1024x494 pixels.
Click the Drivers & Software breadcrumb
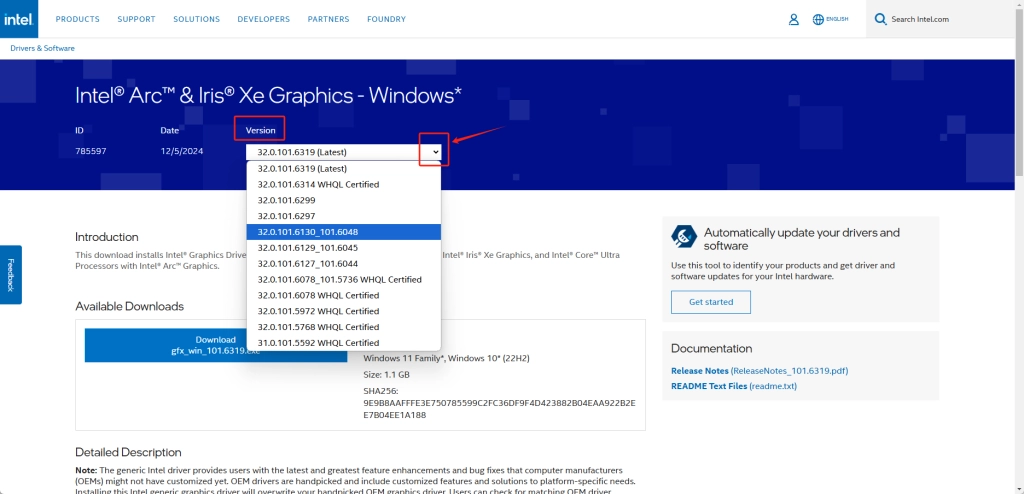[x=42, y=48]
